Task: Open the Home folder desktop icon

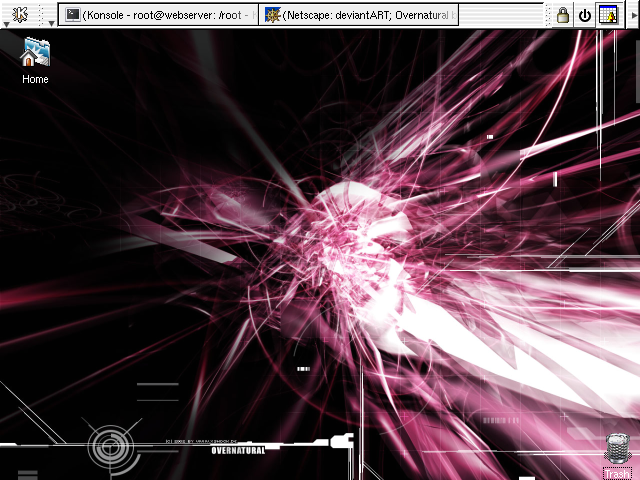Action: point(35,60)
